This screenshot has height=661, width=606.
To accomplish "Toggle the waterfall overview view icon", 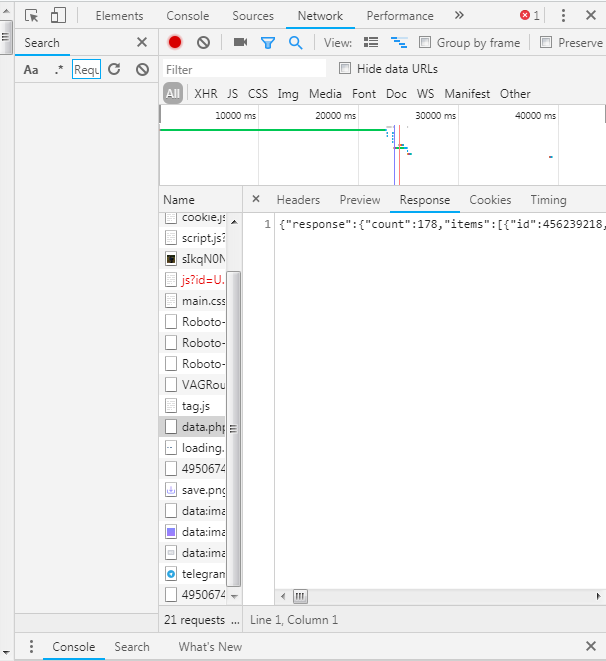I will tap(399, 42).
